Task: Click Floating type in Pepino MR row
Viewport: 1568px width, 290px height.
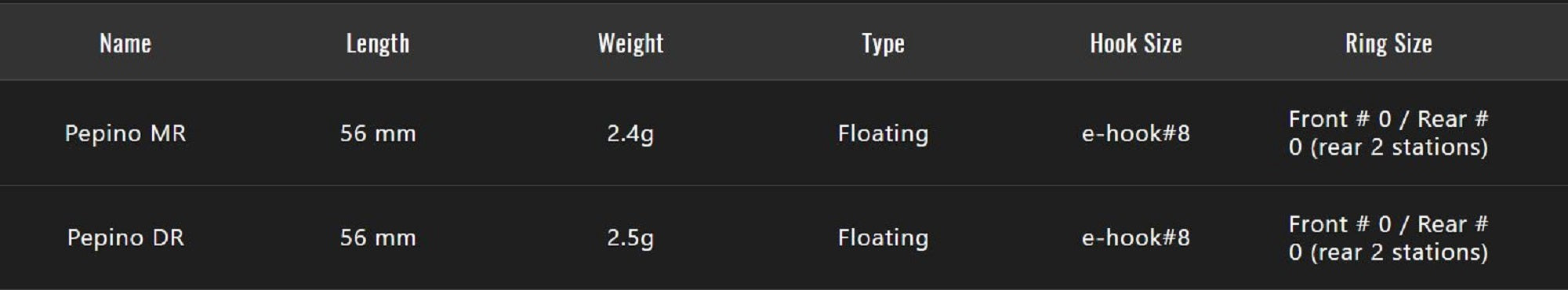Action: click(883, 133)
